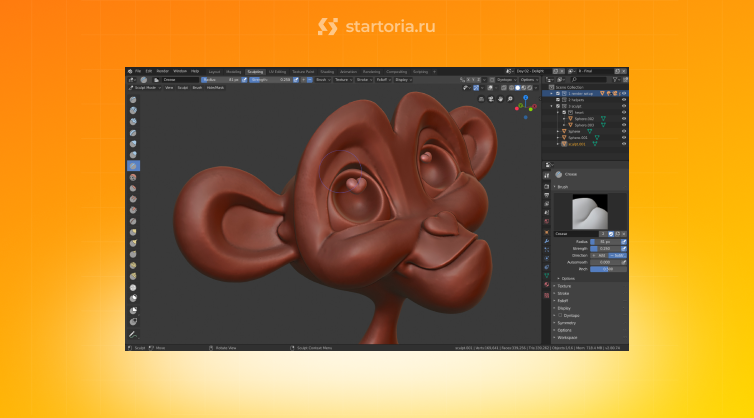Screen dimensions: 754x418
Task: Hide the Sphere.001 object in outliner
Action: (x=624, y=138)
